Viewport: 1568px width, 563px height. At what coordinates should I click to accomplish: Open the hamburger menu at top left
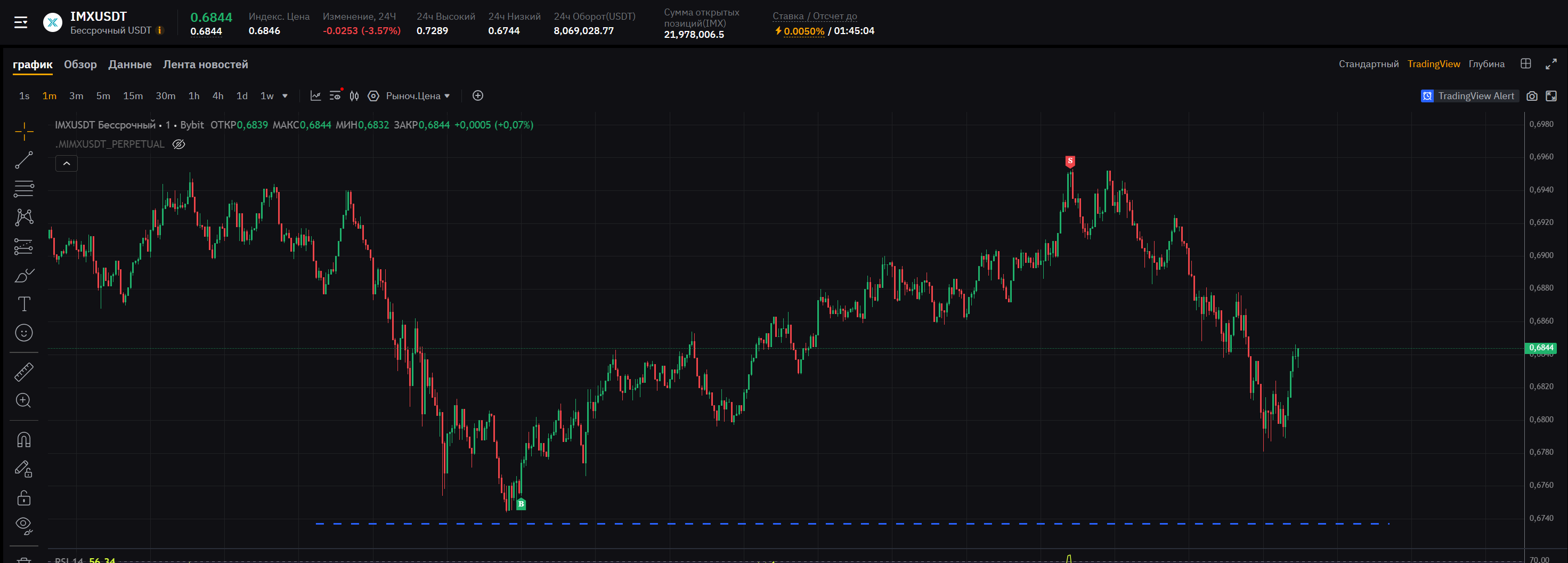point(21,22)
